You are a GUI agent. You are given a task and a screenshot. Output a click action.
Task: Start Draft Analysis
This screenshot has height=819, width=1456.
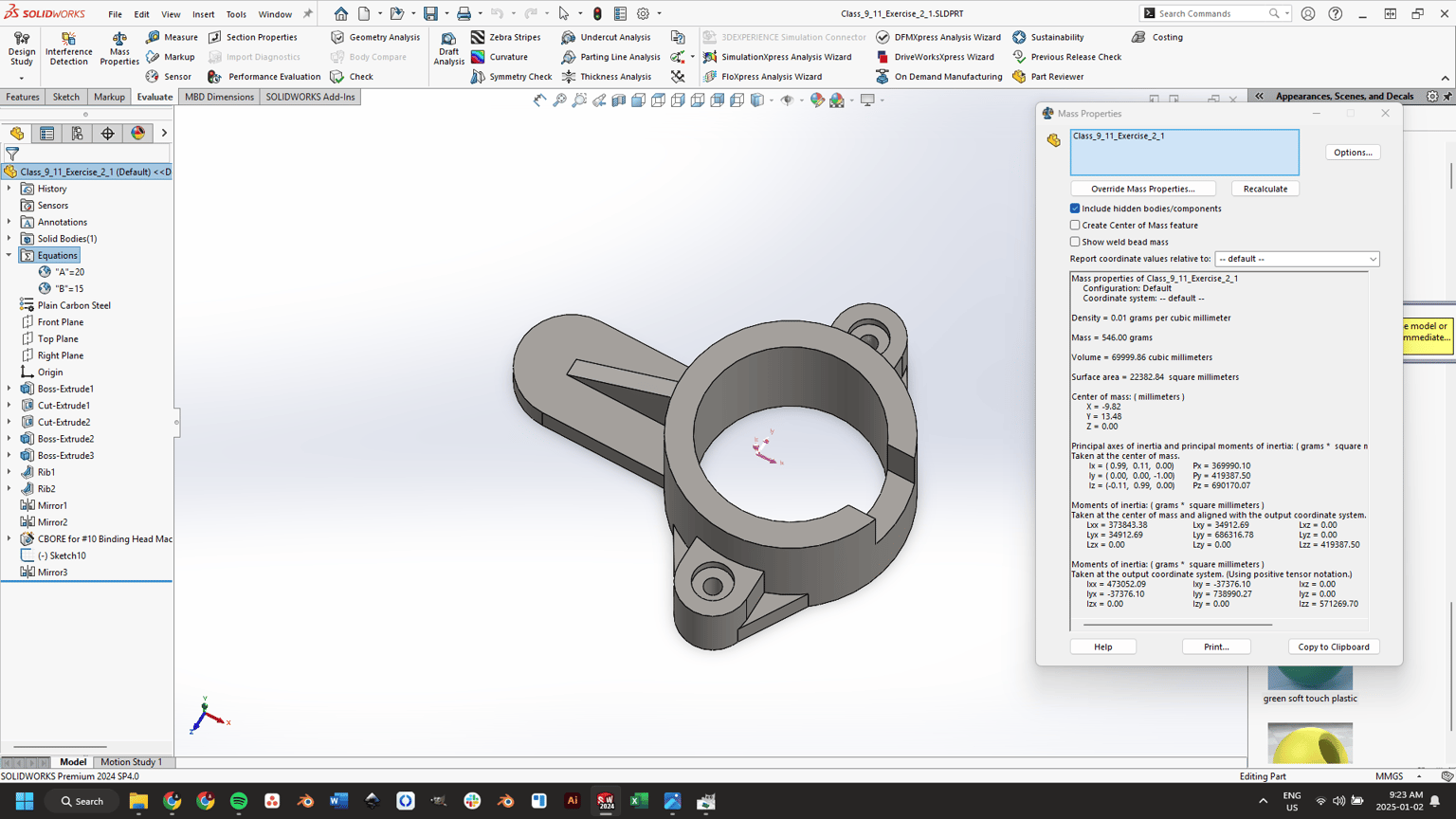[448, 49]
